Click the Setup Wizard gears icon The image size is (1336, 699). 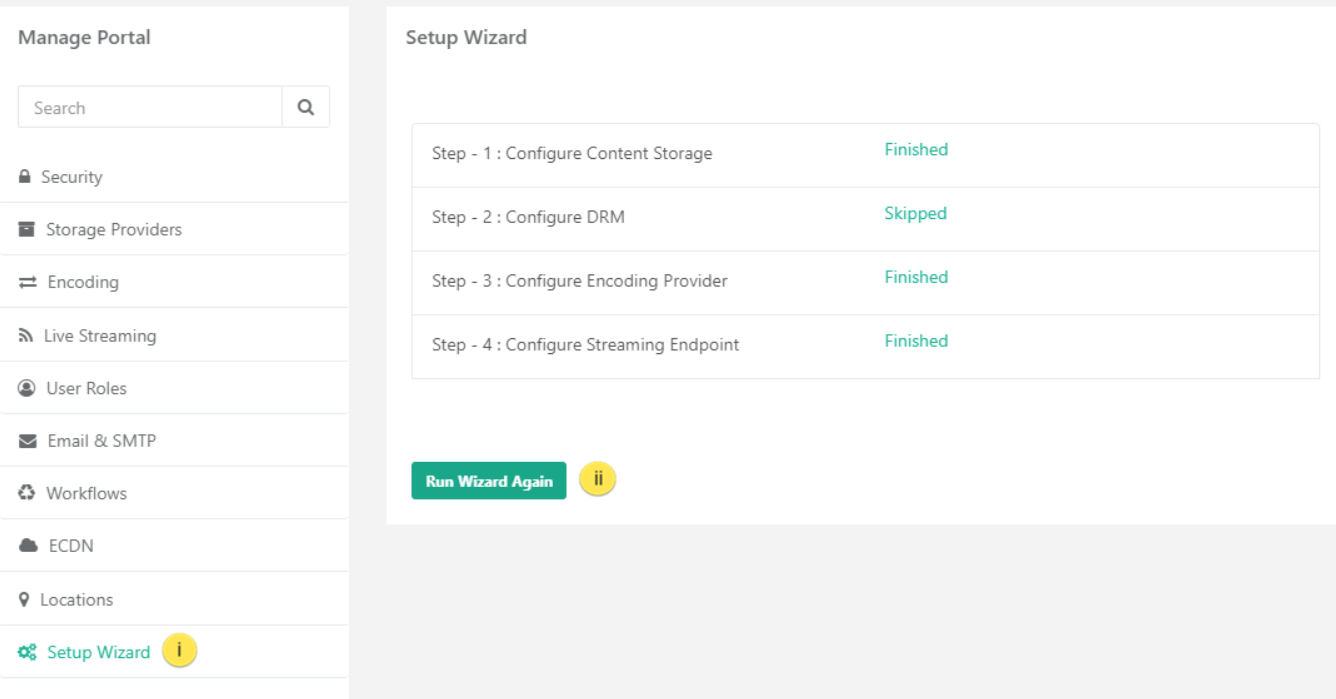click(27, 652)
